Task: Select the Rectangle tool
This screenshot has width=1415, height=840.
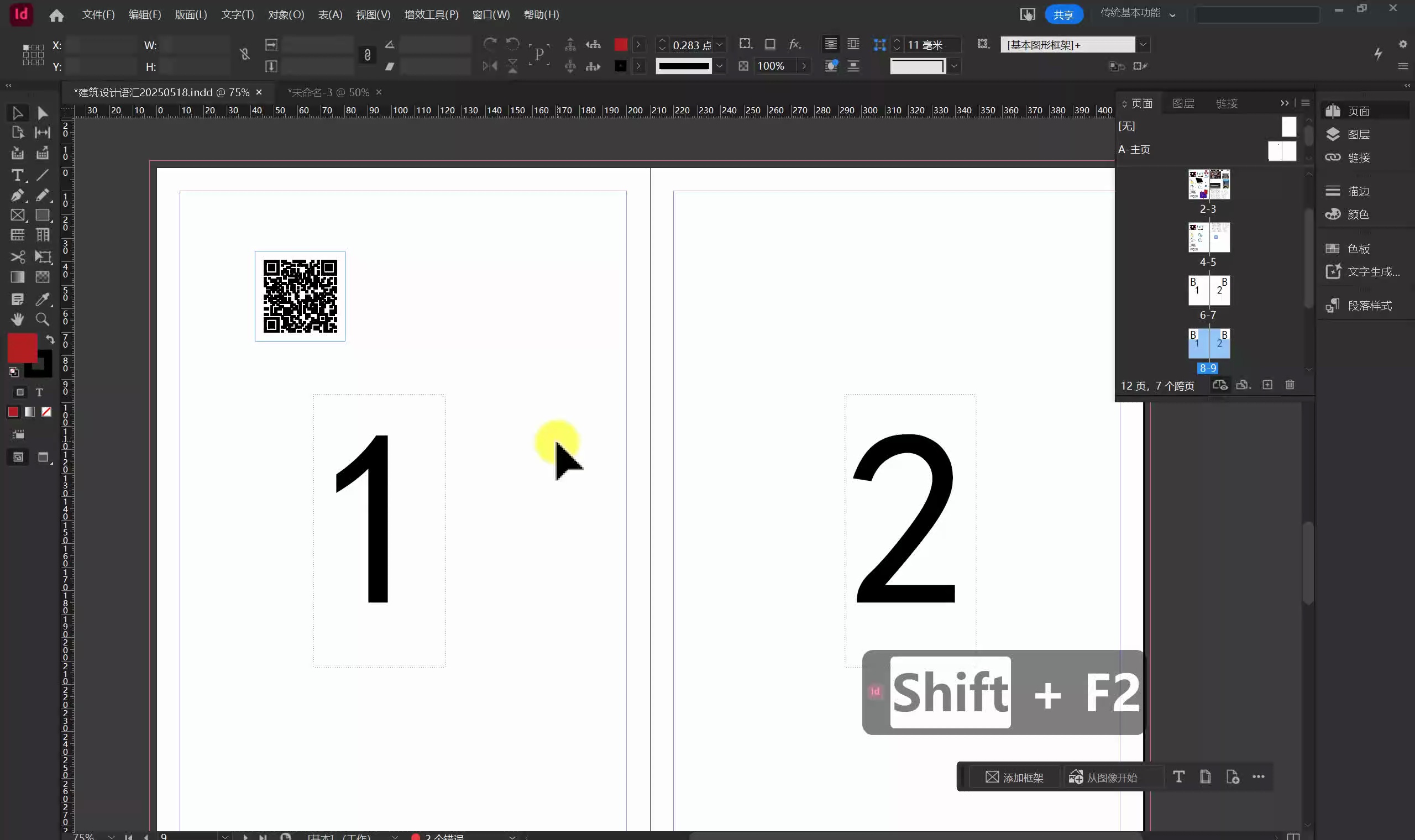Action: coord(43,215)
